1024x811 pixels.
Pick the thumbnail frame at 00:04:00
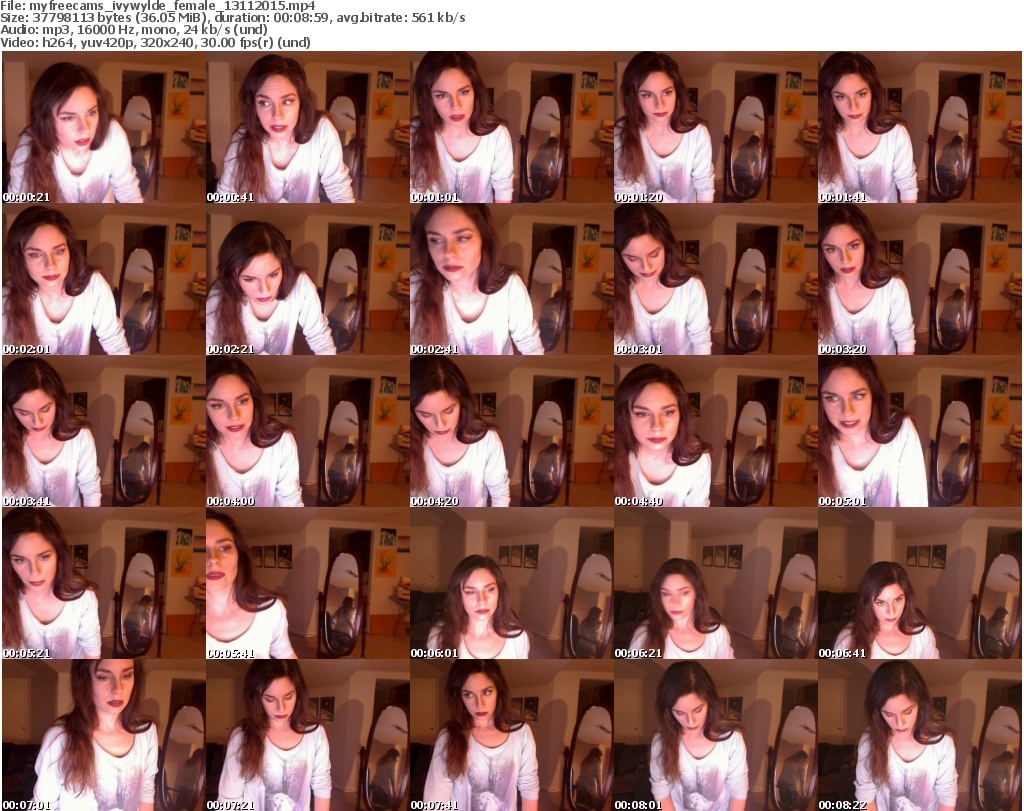(308, 432)
